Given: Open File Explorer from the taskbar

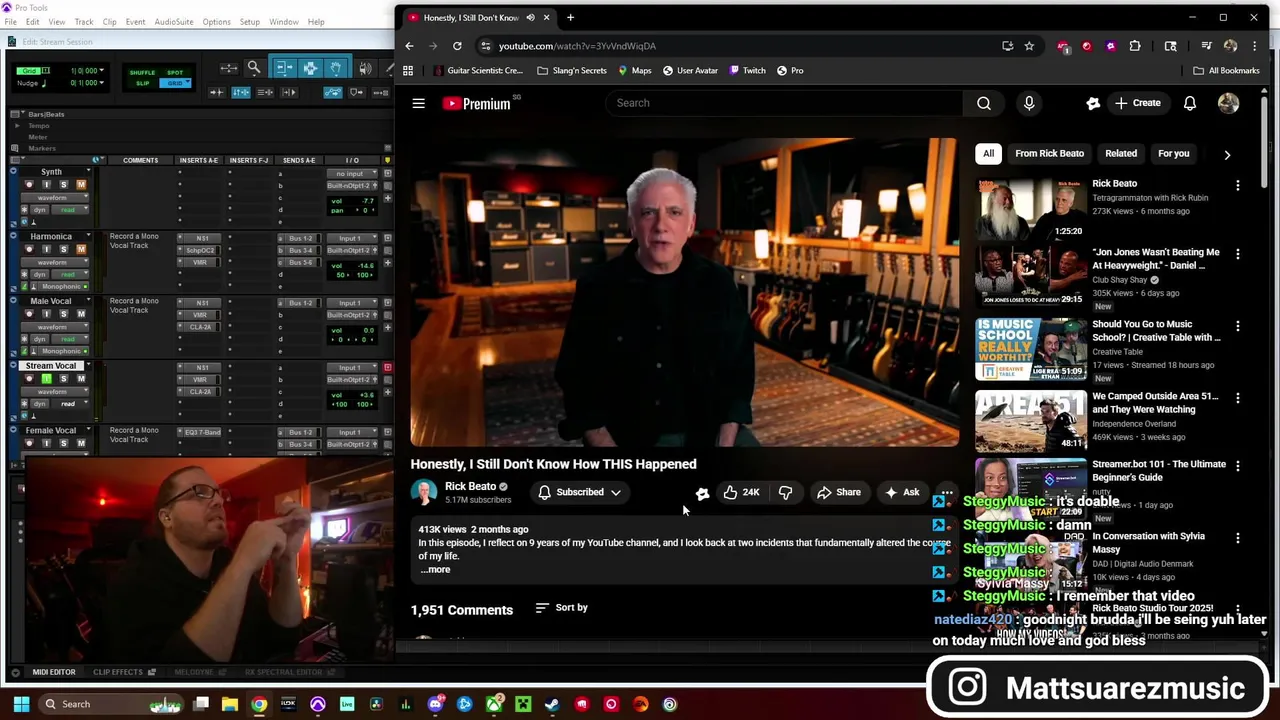Looking at the screenshot, I should coord(230,704).
